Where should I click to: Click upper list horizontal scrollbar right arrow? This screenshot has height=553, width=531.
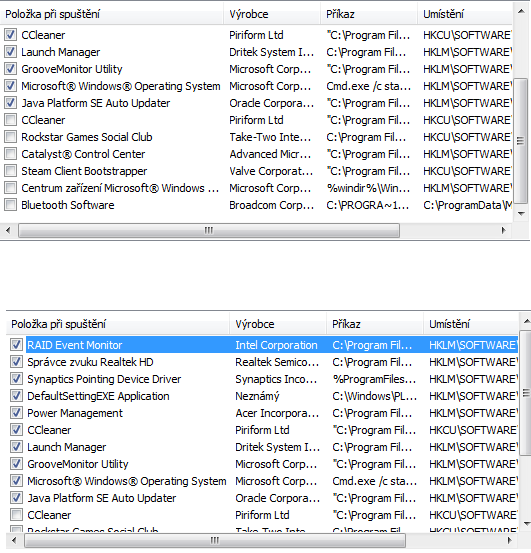tap(503, 230)
